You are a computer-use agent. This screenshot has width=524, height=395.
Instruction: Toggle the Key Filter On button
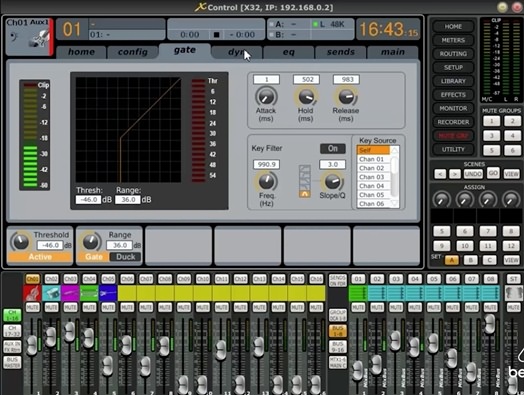[x=333, y=148]
